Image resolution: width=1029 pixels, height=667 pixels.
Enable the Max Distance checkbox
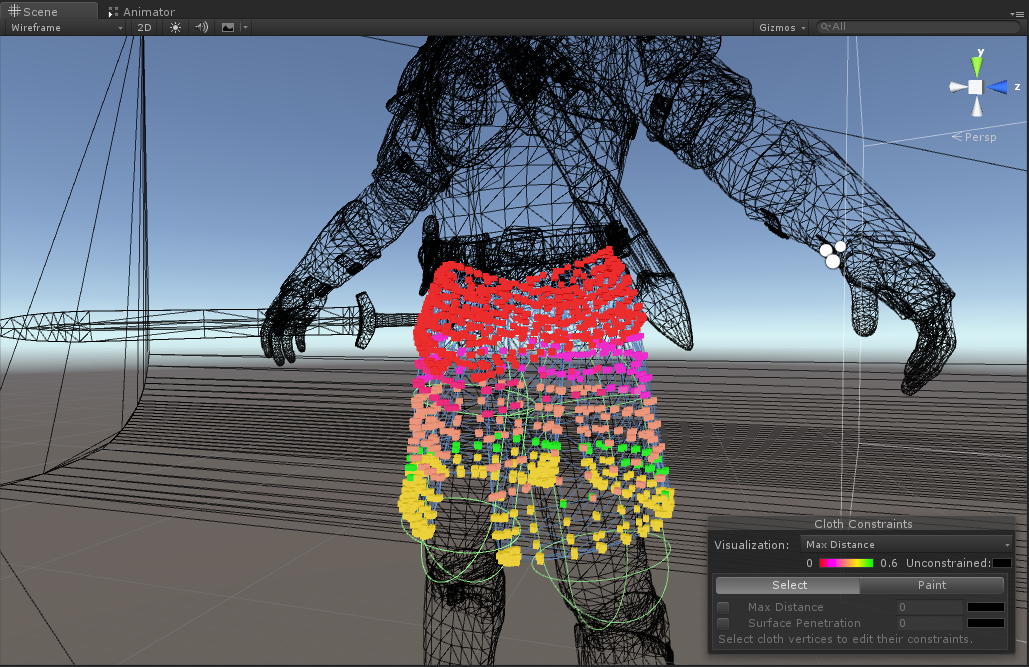click(x=723, y=607)
